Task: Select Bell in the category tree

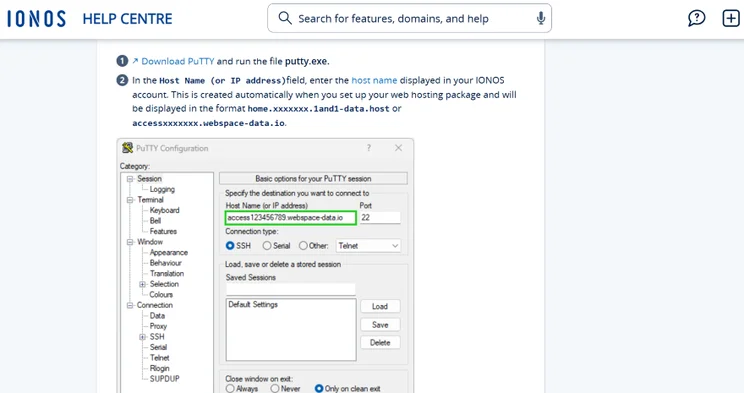Action: pyautogui.click(x=155, y=220)
